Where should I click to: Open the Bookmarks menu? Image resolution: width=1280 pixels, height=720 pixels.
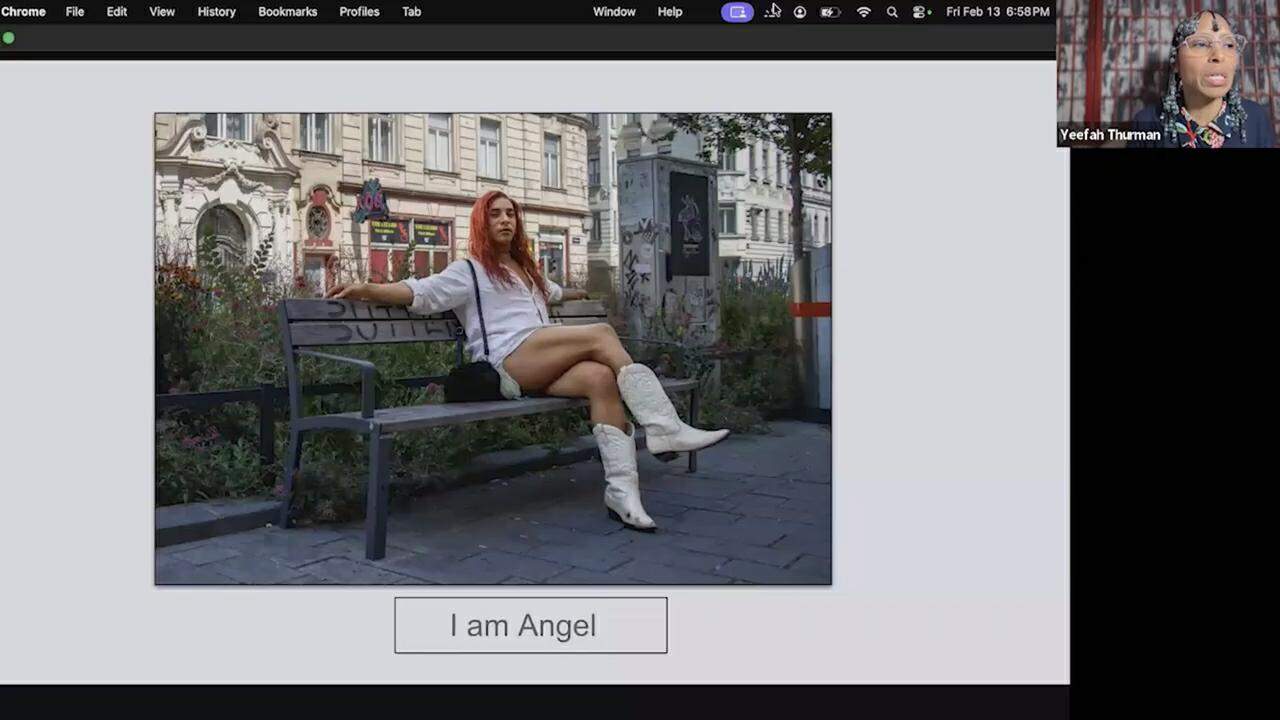287,12
